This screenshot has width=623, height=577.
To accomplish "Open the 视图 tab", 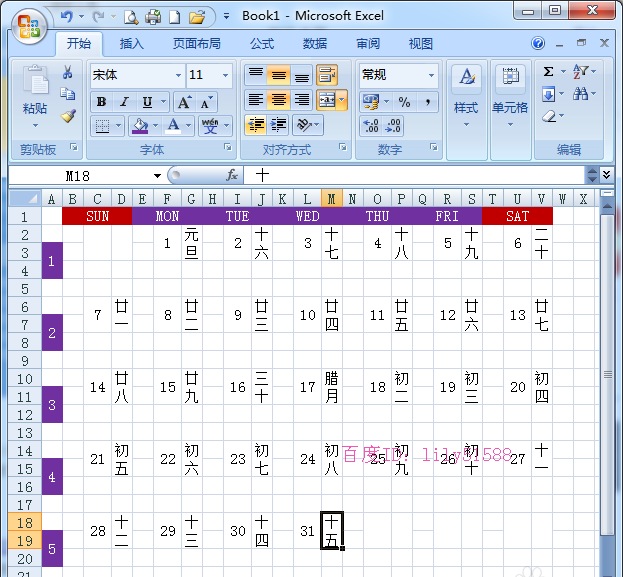I will (x=420, y=43).
